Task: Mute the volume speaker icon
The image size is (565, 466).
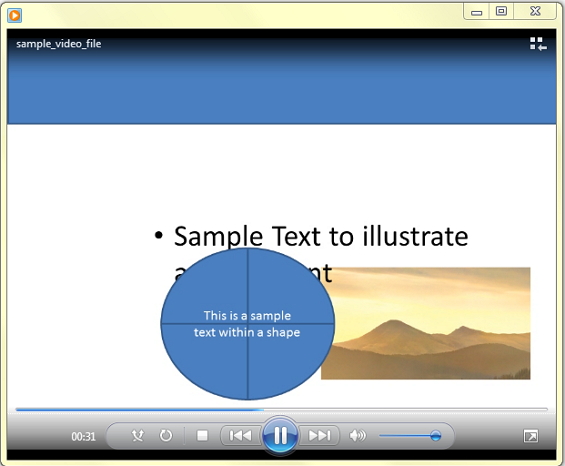Action: [357, 436]
